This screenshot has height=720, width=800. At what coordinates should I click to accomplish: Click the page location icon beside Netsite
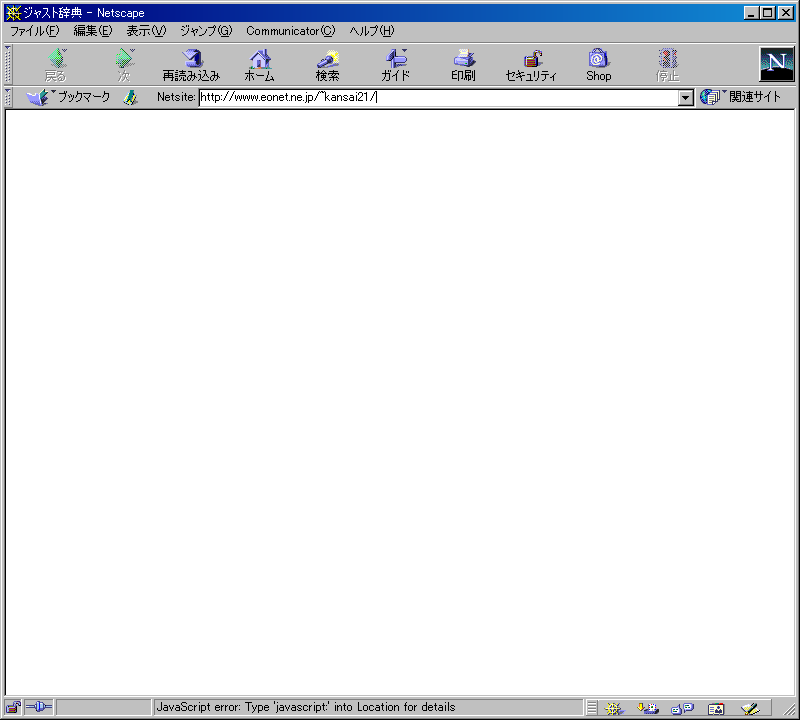[131, 97]
